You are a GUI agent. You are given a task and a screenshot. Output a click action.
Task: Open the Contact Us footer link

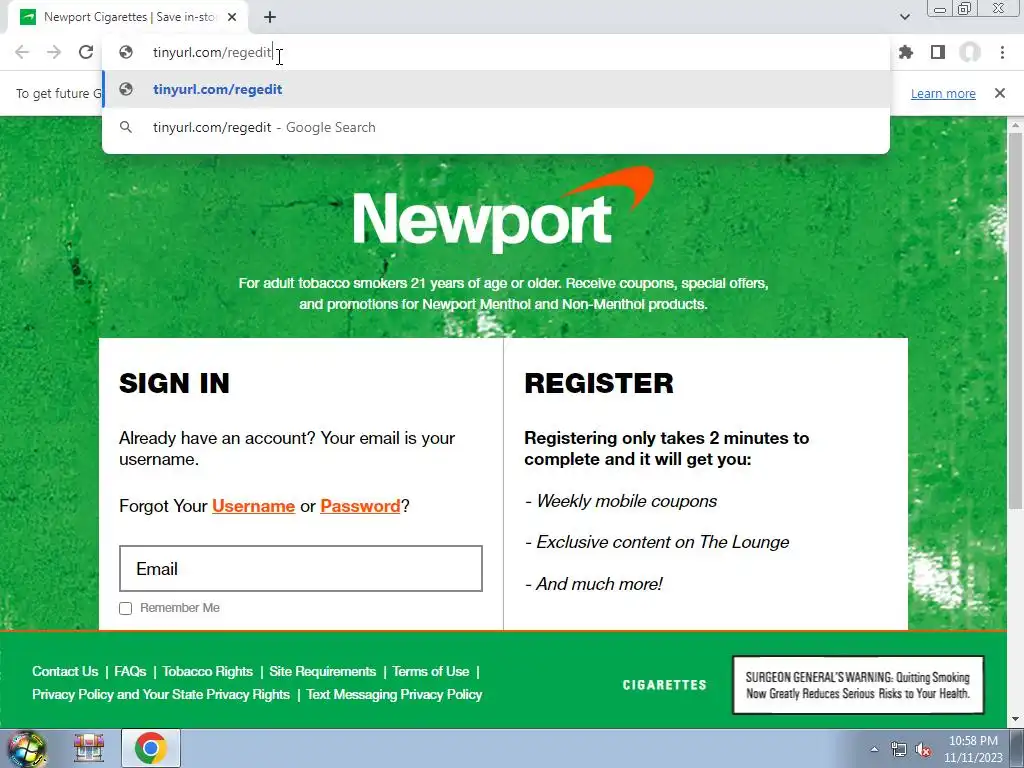pyautogui.click(x=65, y=671)
